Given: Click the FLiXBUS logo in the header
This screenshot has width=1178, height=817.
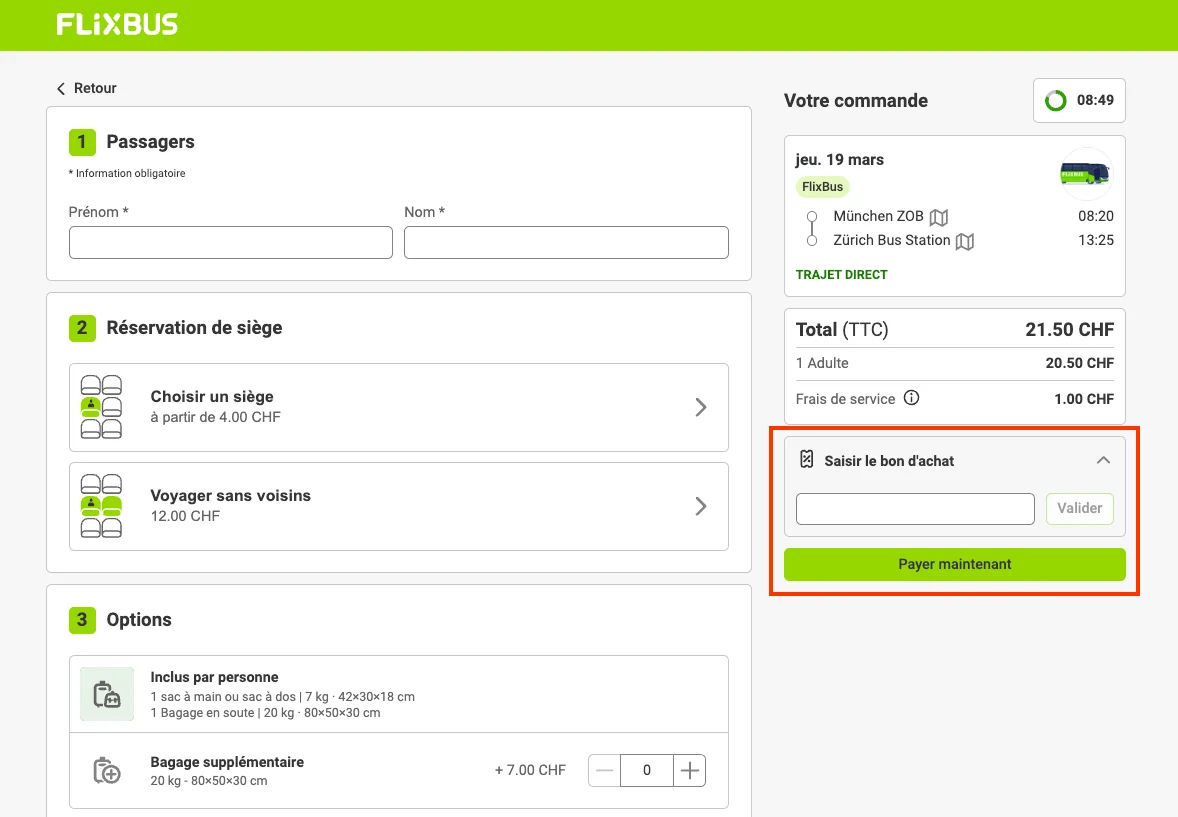Looking at the screenshot, I should click(116, 24).
